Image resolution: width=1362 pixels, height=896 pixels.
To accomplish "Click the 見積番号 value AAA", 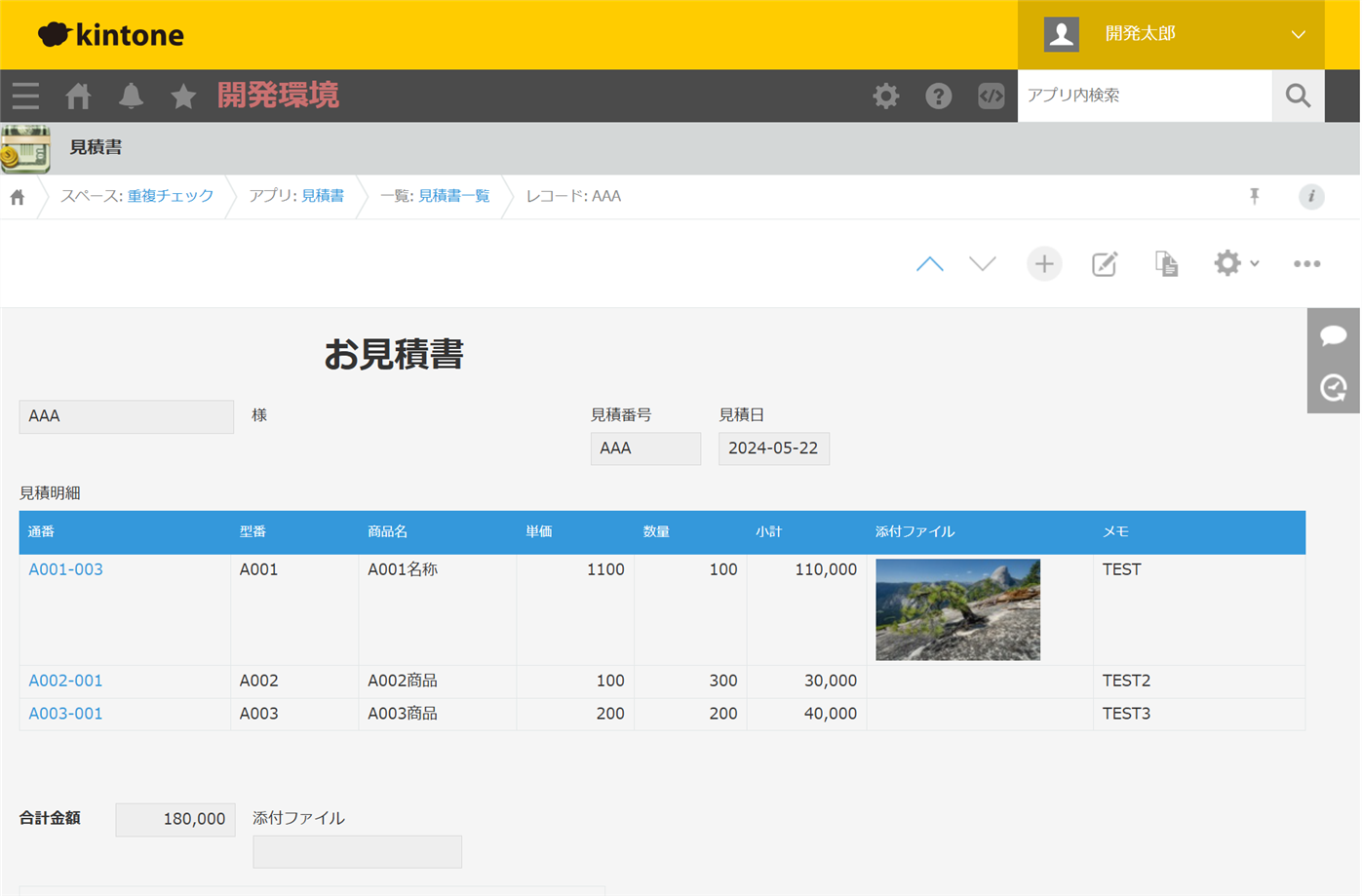I will (x=645, y=448).
